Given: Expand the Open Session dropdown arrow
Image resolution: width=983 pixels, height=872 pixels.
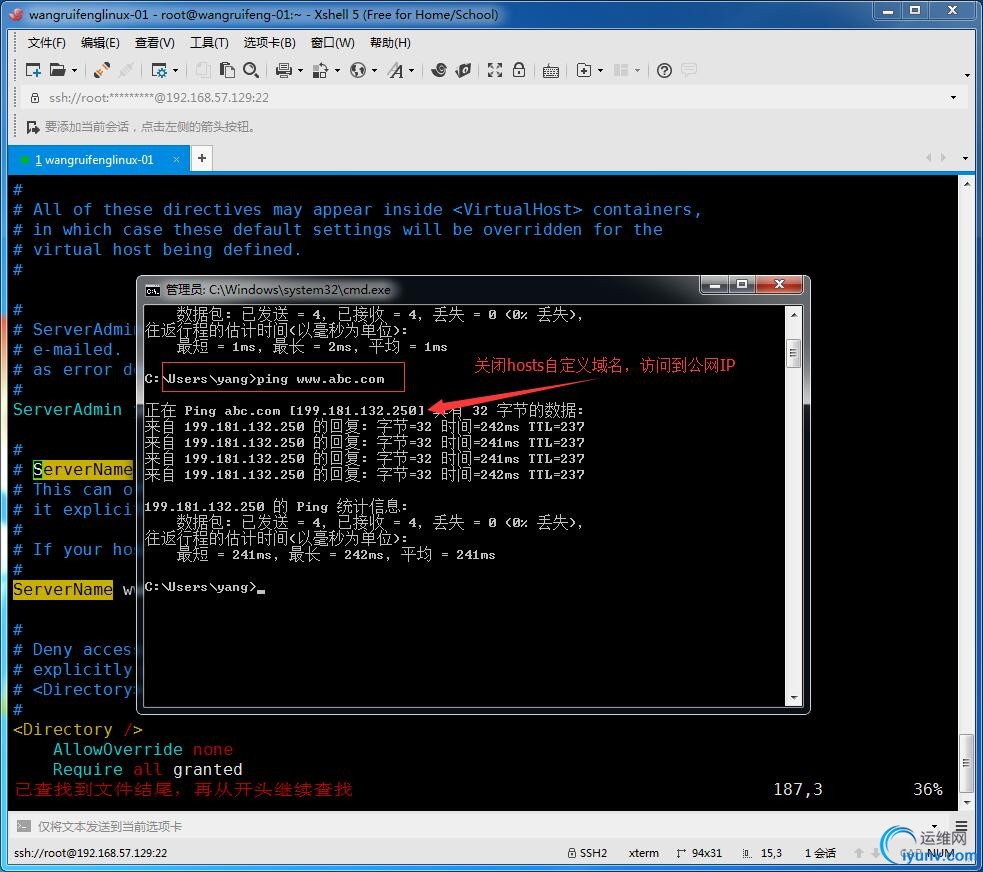Looking at the screenshot, I should 74,70.
